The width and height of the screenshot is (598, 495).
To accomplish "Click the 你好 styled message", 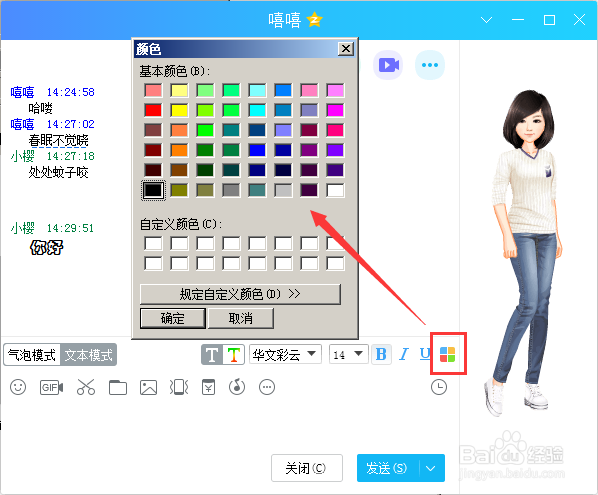I will click(47, 248).
